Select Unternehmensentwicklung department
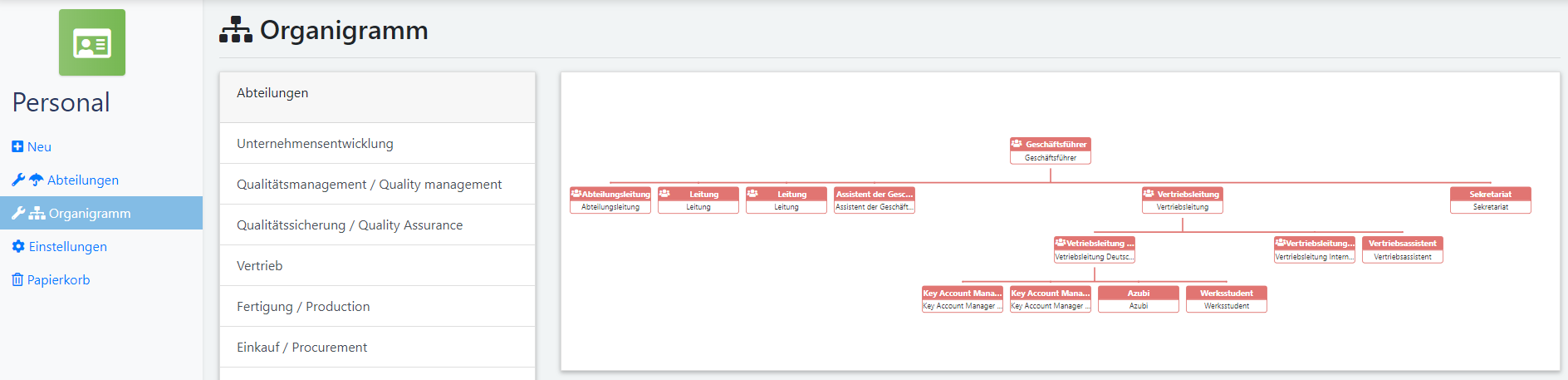Image resolution: width=1568 pixels, height=380 pixels. pyautogui.click(x=377, y=143)
